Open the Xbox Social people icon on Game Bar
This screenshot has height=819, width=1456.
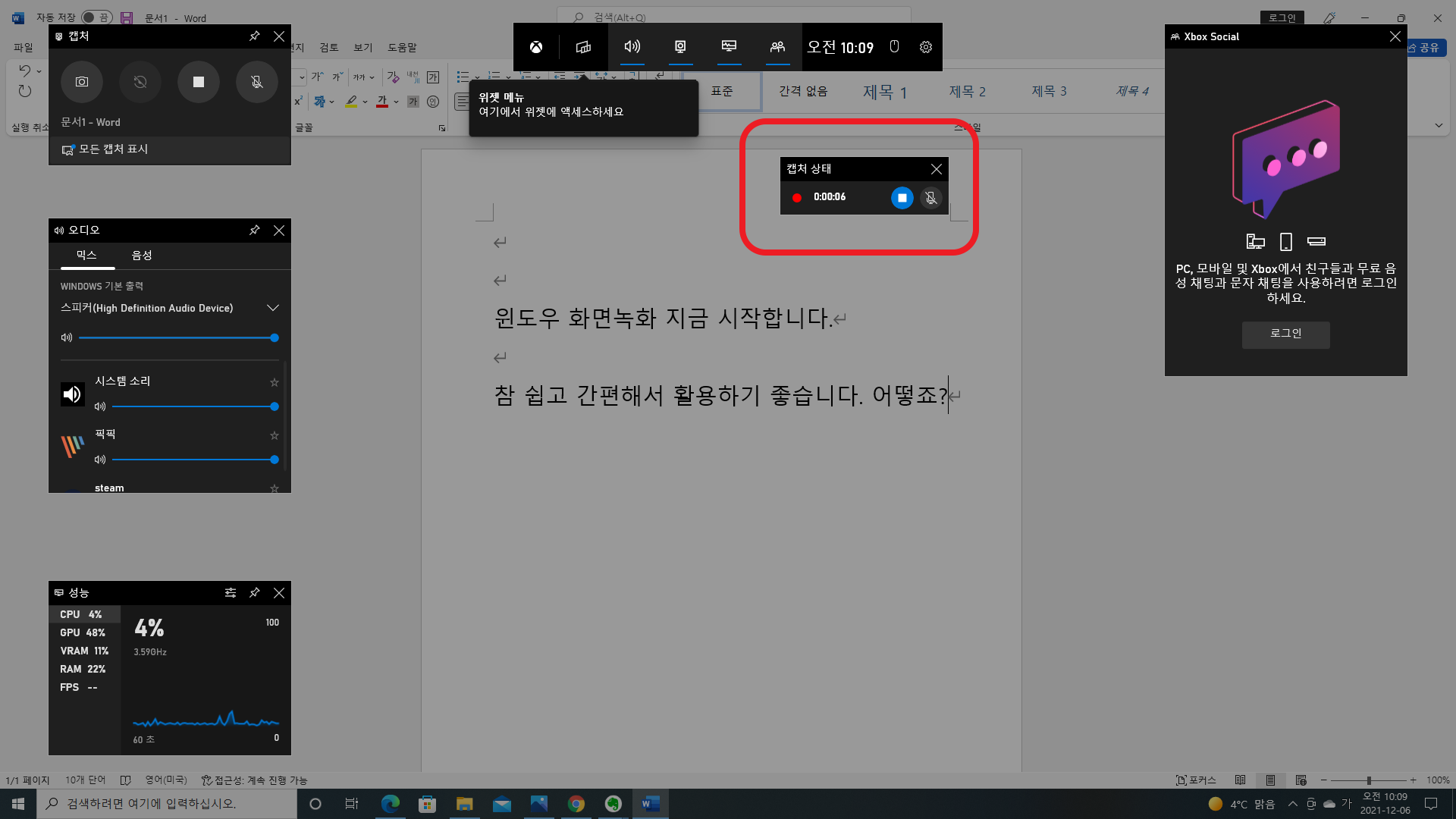pos(777,47)
